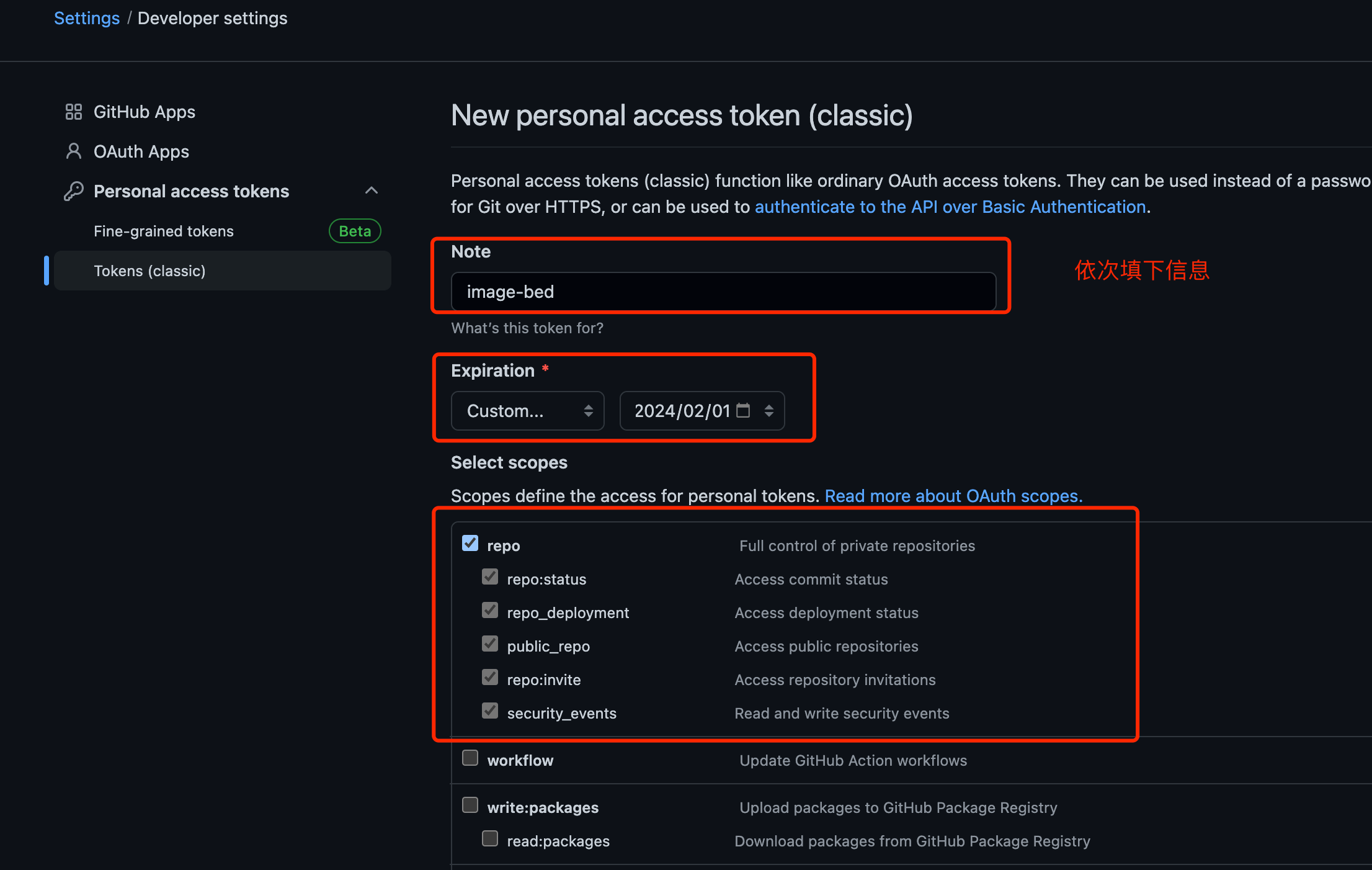The image size is (1372, 870).
Task: Enable the read:packages checkbox
Action: (490, 838)
